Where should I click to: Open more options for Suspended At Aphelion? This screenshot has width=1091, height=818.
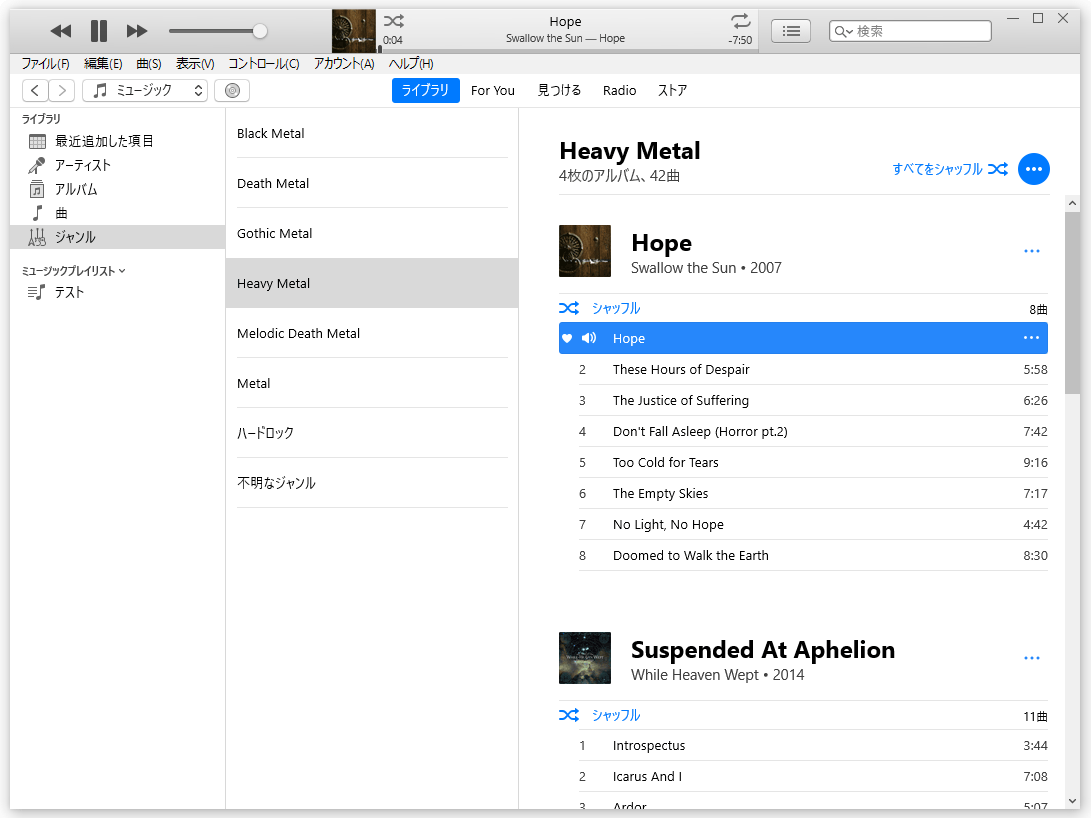pyautogui.click(x=1032, y=658)
